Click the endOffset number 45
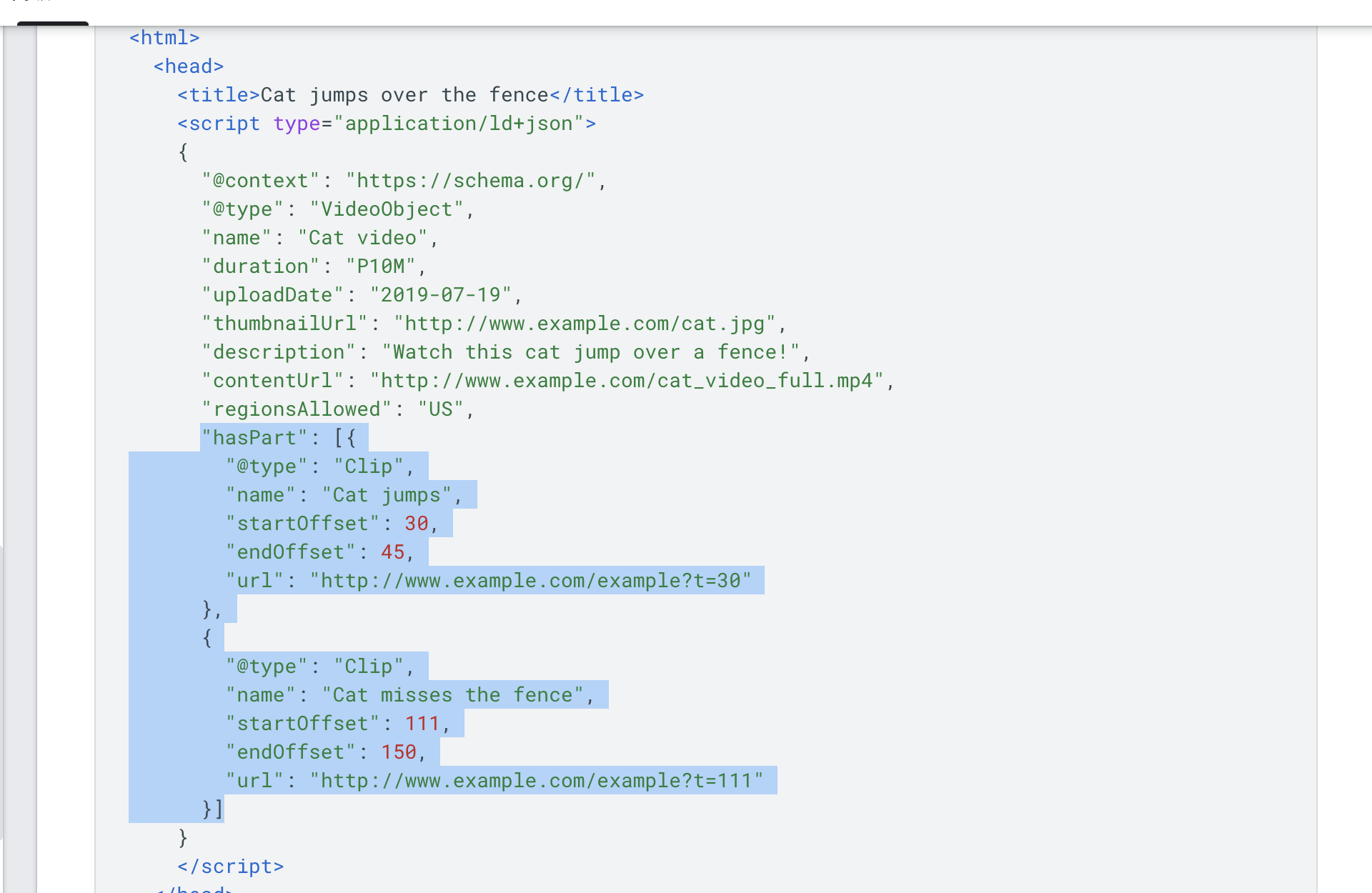This screenshot has width=1372, height=893. 393,552
